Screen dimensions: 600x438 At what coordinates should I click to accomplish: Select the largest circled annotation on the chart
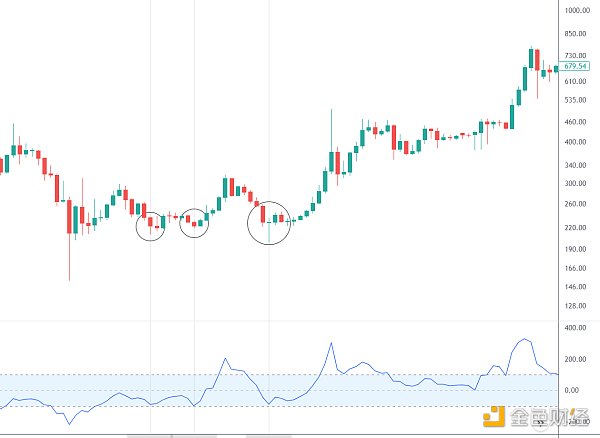[269, 223]
